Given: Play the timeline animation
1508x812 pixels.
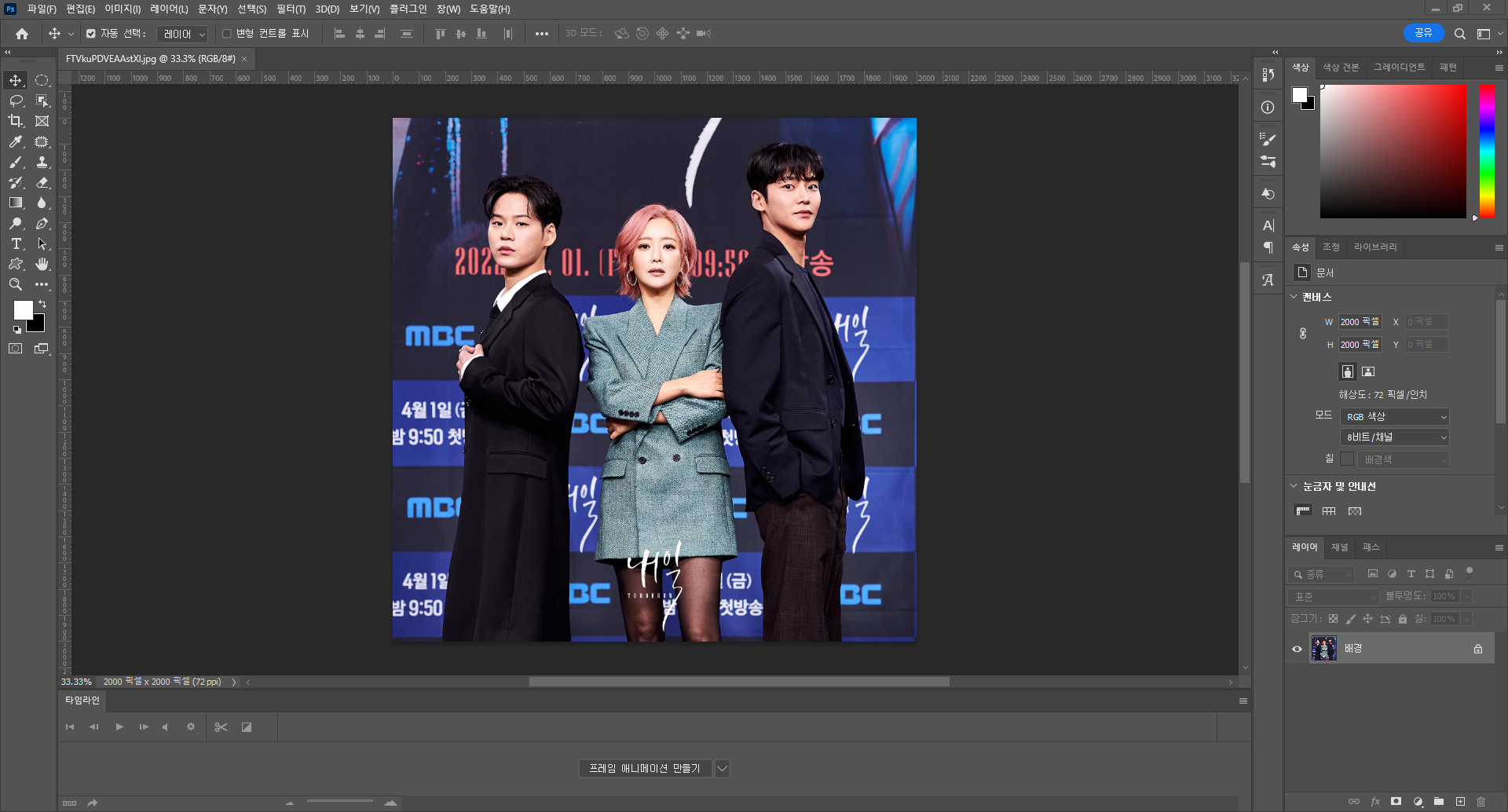Looking at the screenshot, I should (119, 727).
